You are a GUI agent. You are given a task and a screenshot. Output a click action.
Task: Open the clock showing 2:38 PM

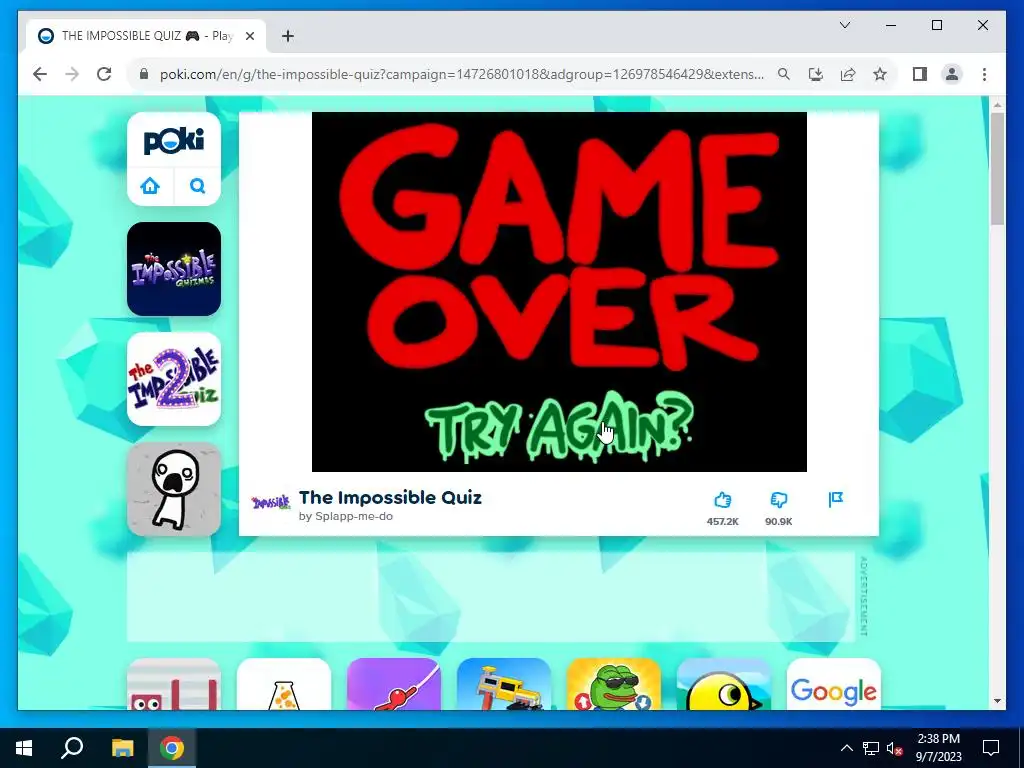938,748
